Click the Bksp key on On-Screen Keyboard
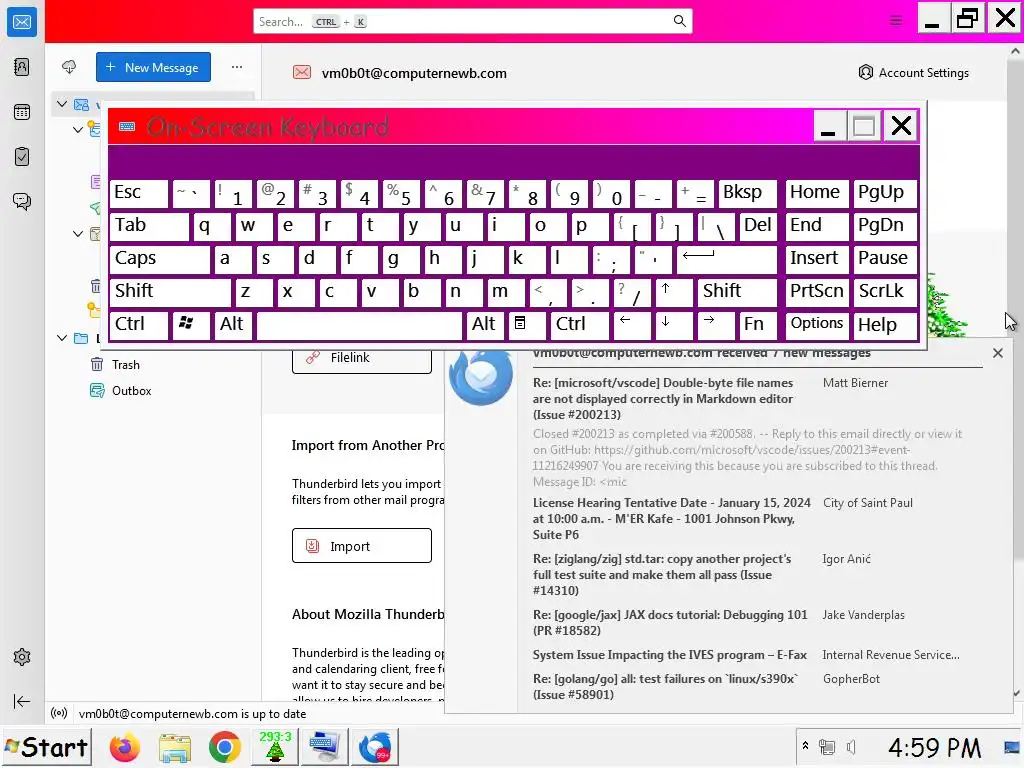 point(748,193)
